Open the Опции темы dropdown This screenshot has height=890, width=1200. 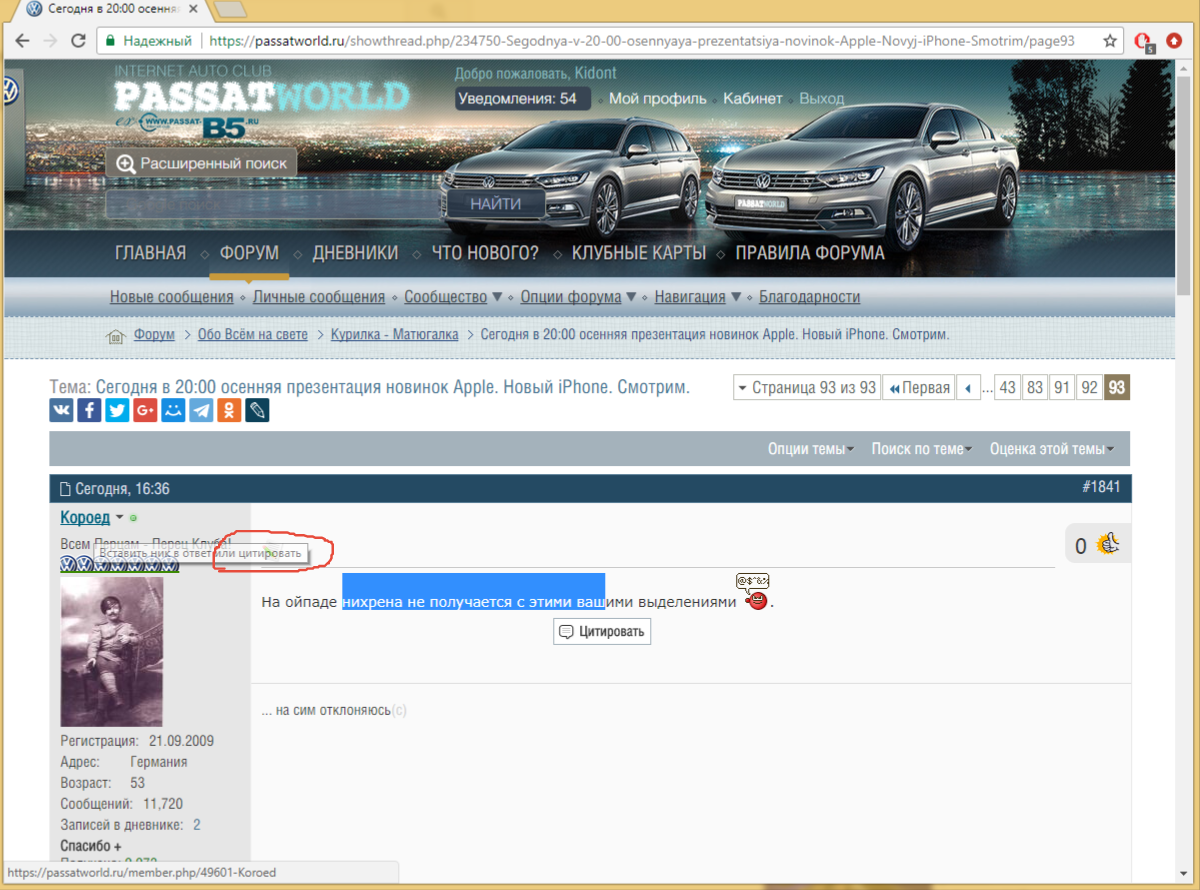(x=811, y=449)
